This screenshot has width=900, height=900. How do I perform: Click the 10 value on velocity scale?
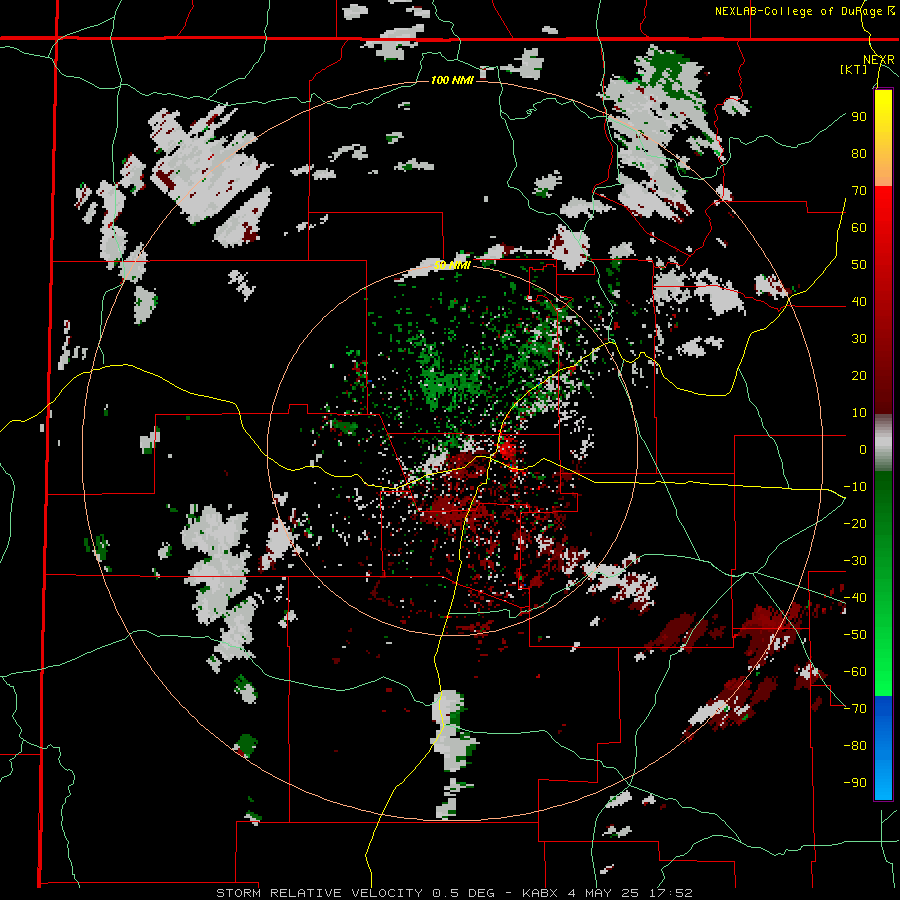pos(859,413)
